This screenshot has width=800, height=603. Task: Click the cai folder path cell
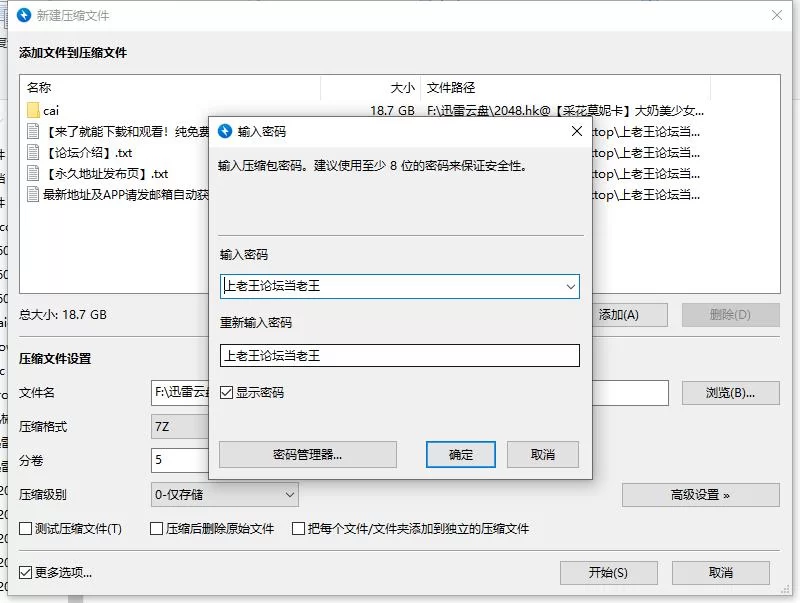pos(565,111)
